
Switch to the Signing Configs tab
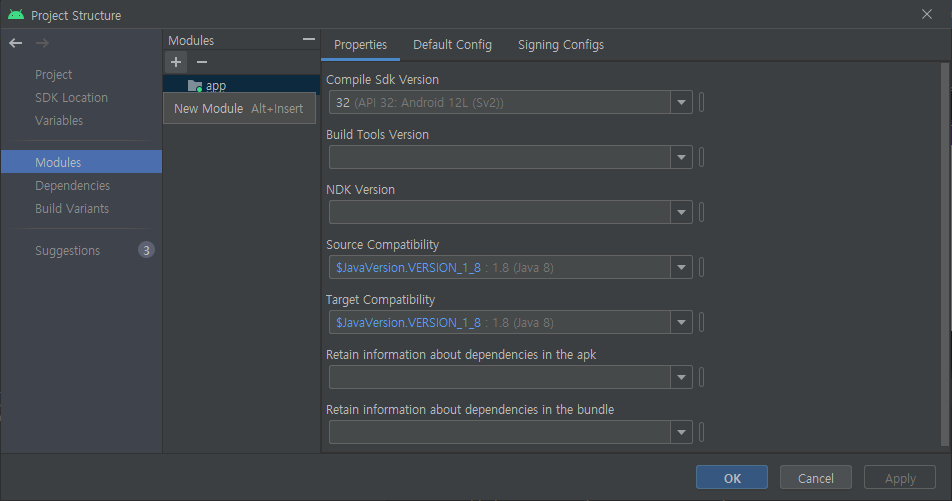561,45
